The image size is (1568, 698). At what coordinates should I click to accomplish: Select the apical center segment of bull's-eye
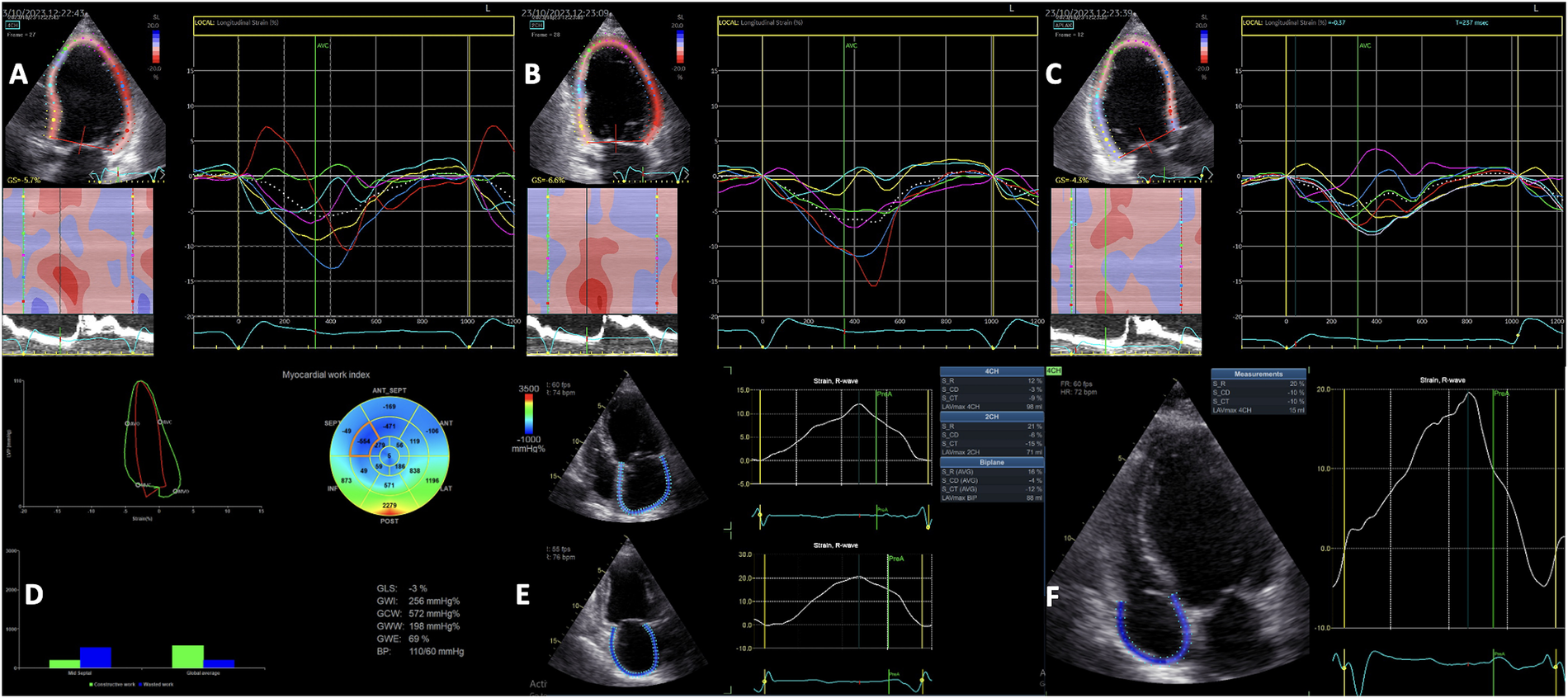(x=390, y=455)
